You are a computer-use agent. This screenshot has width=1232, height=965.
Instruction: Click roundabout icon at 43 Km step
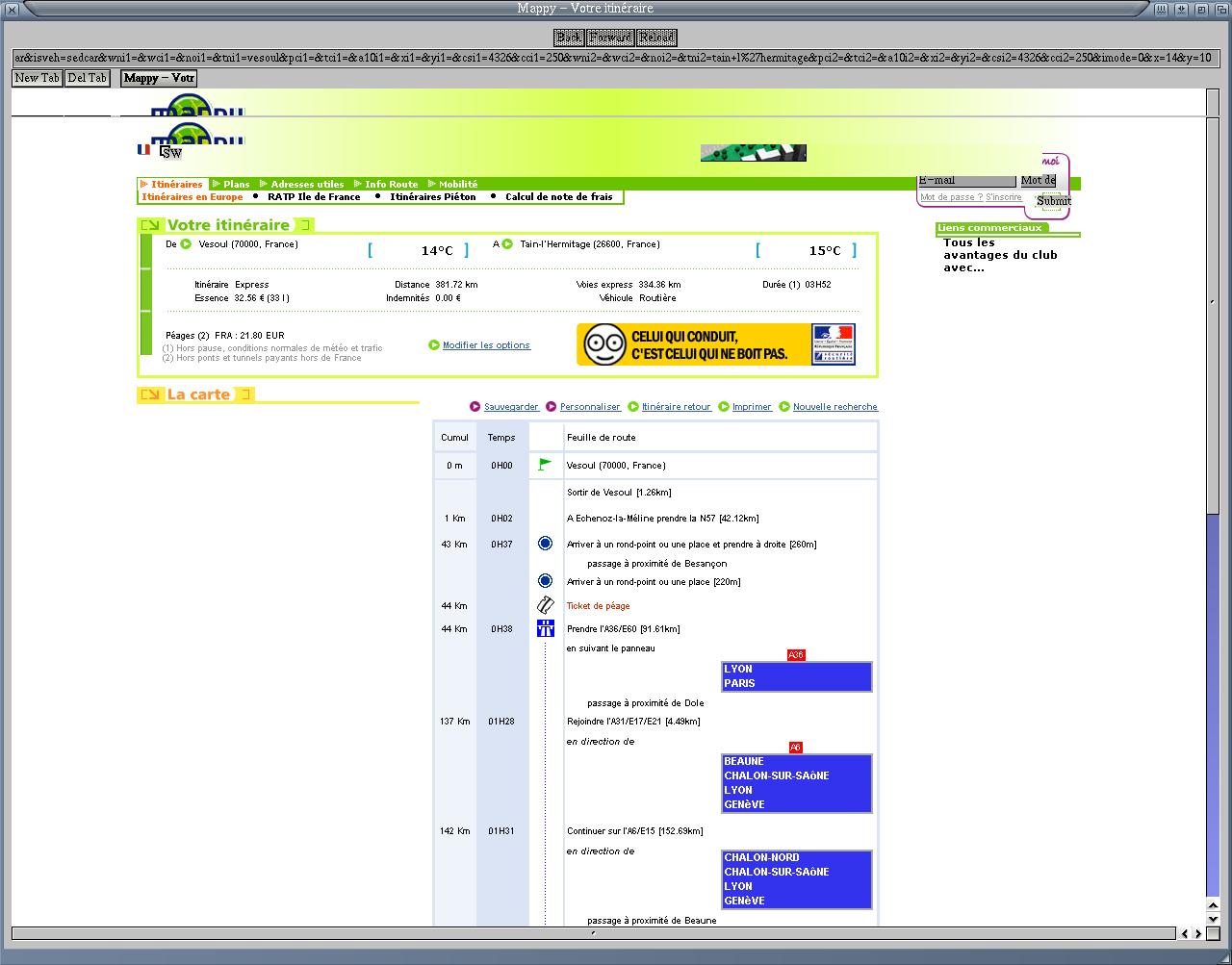pos(545,544)
